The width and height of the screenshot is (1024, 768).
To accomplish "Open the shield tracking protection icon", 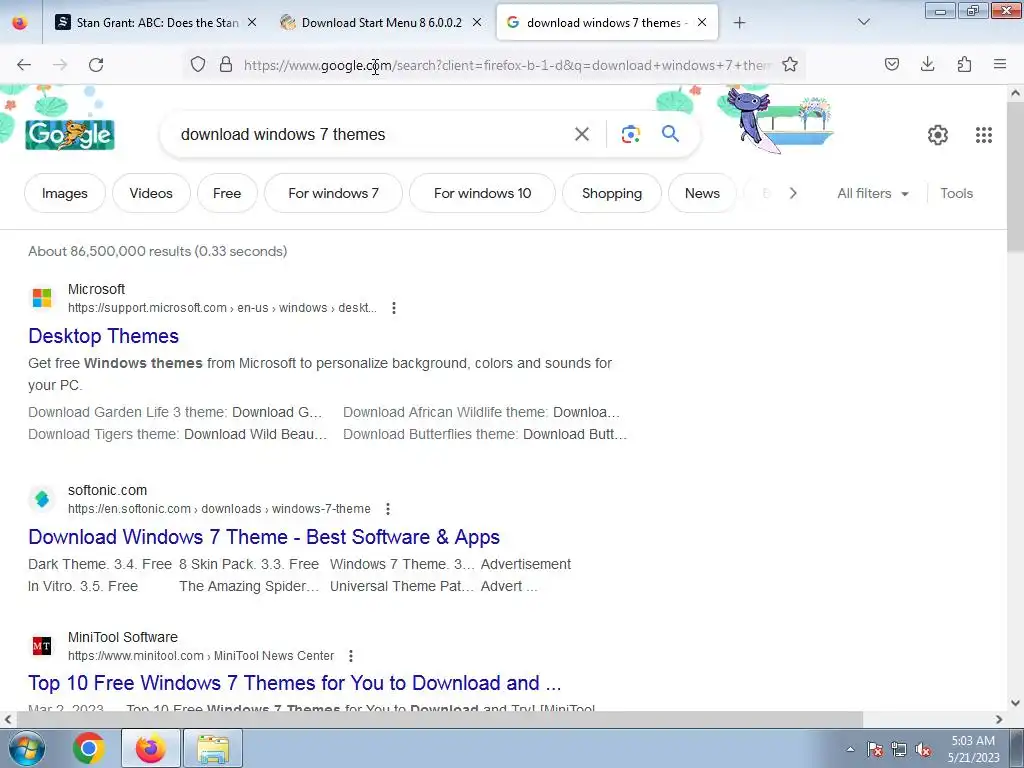I will click(x=198, y=64).
